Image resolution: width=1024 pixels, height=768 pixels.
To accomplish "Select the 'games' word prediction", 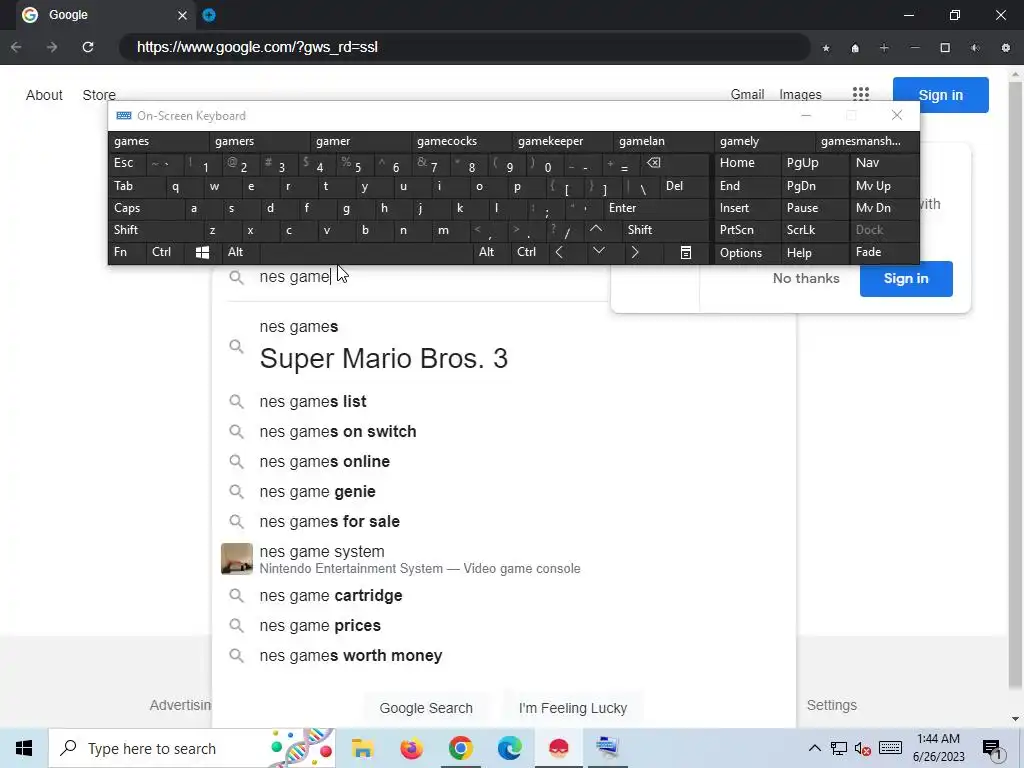I will pos(159,141).
